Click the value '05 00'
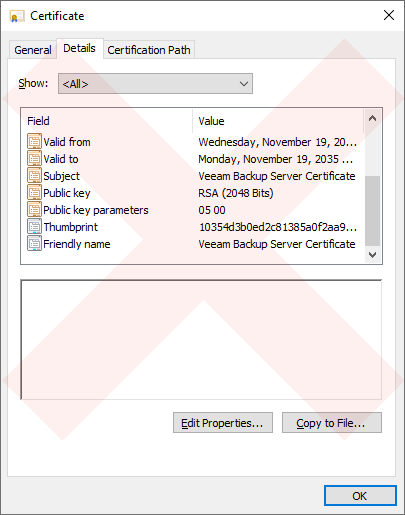The image size is (405, 515). pyautogui.click(x=212, y=210)
